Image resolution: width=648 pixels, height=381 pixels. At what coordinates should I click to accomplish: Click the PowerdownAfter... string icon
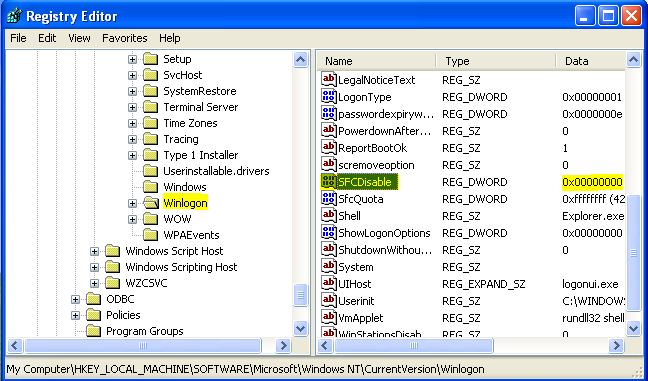tap(329, 131)
